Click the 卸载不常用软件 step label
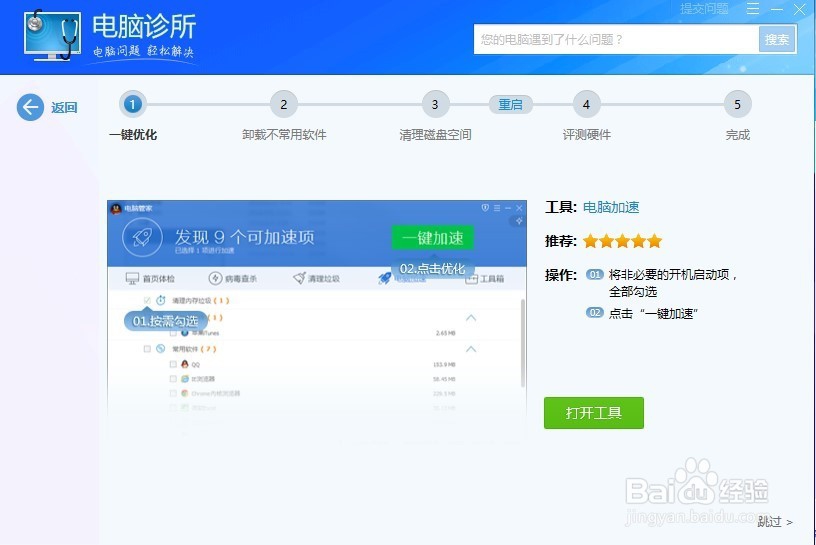This screenshot has width=816, height=545. (x=284, y=135)
